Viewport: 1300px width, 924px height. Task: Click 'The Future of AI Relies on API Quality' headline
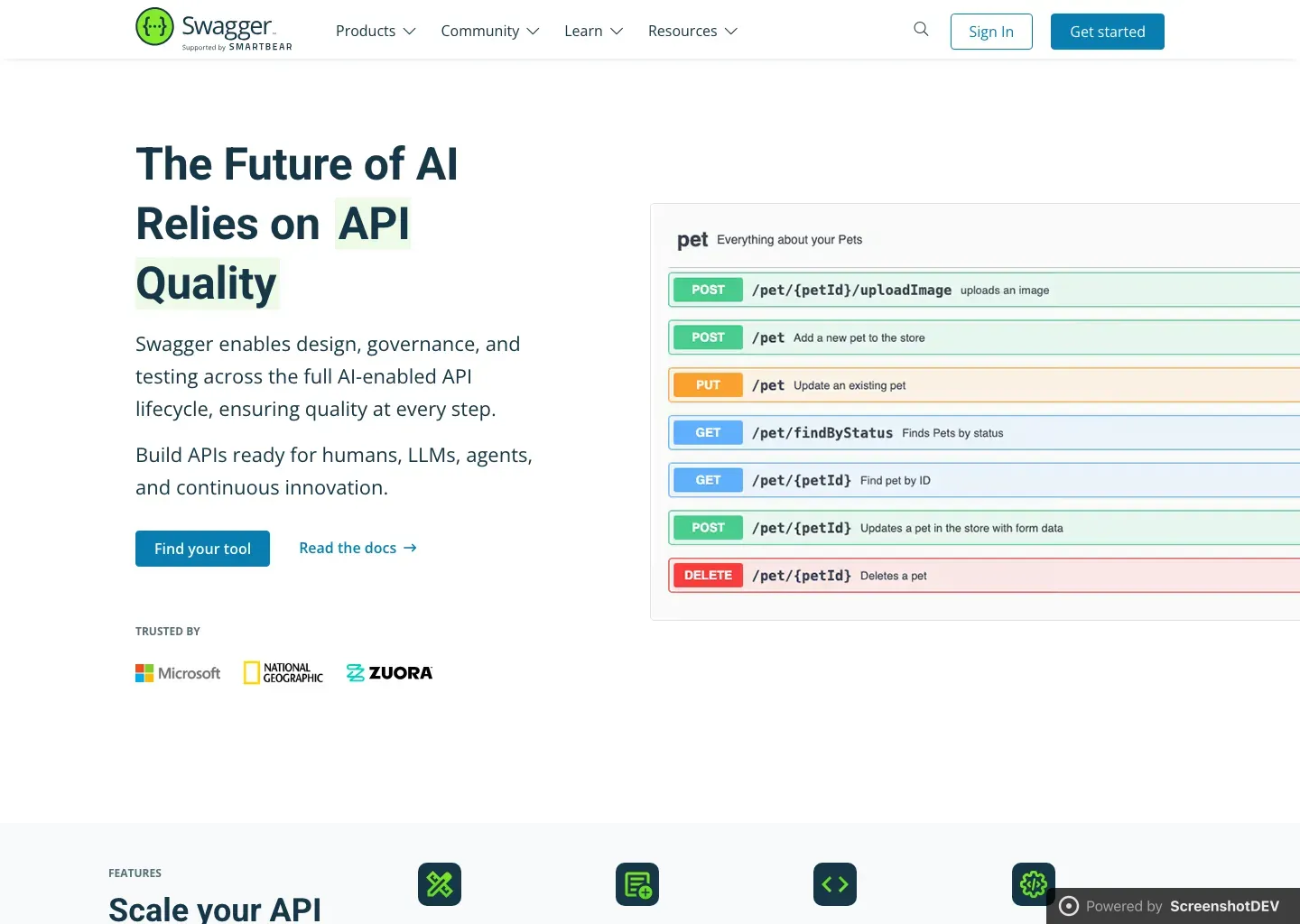coord(297,224)
